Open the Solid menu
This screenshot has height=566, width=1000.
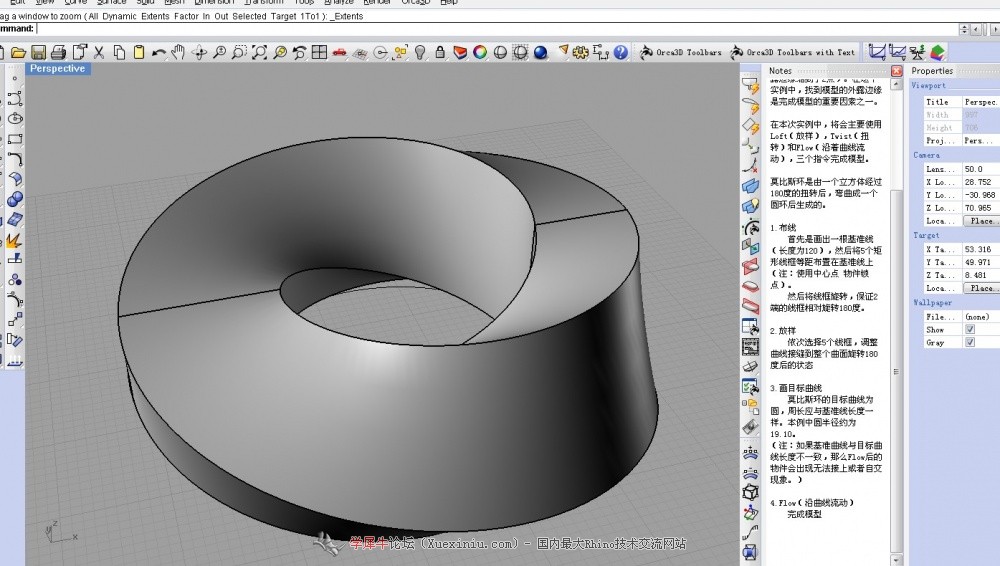point(145,2)
